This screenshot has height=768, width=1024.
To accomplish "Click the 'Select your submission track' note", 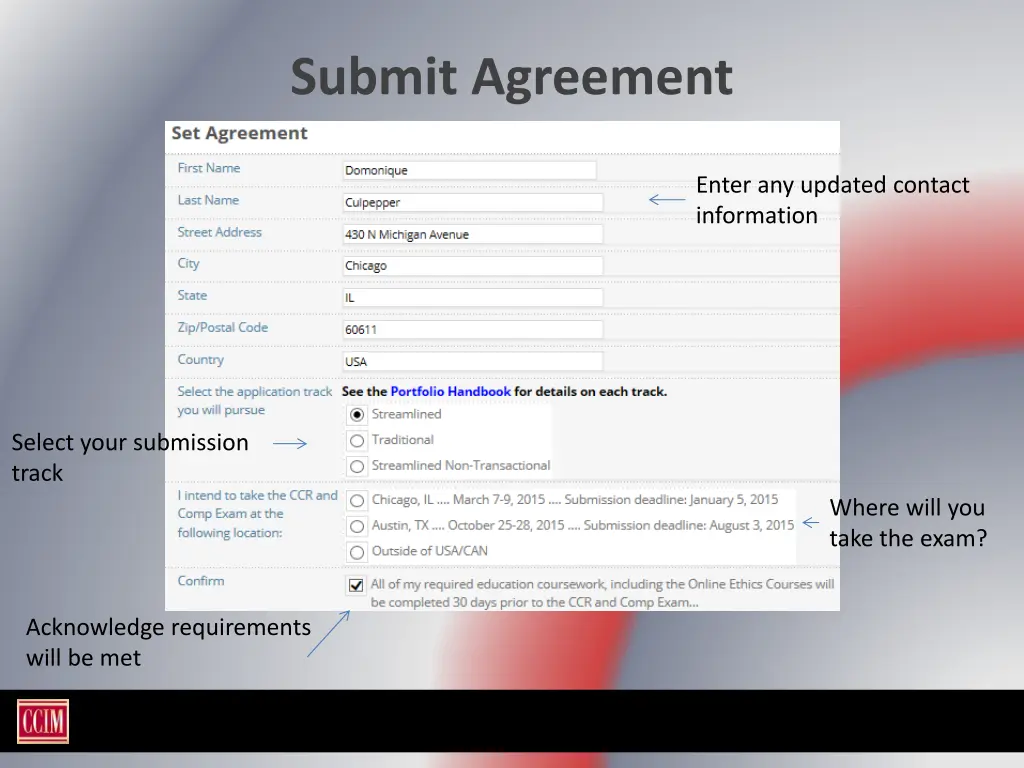I will click(x=130, y=458).
